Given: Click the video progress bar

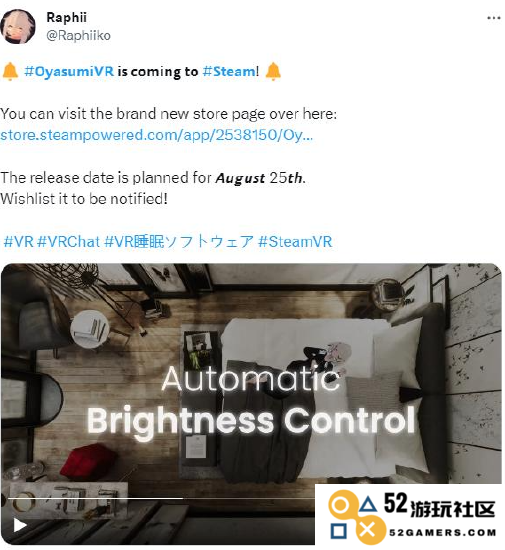Looking at the screenshot, I should [x=161, y=498].
